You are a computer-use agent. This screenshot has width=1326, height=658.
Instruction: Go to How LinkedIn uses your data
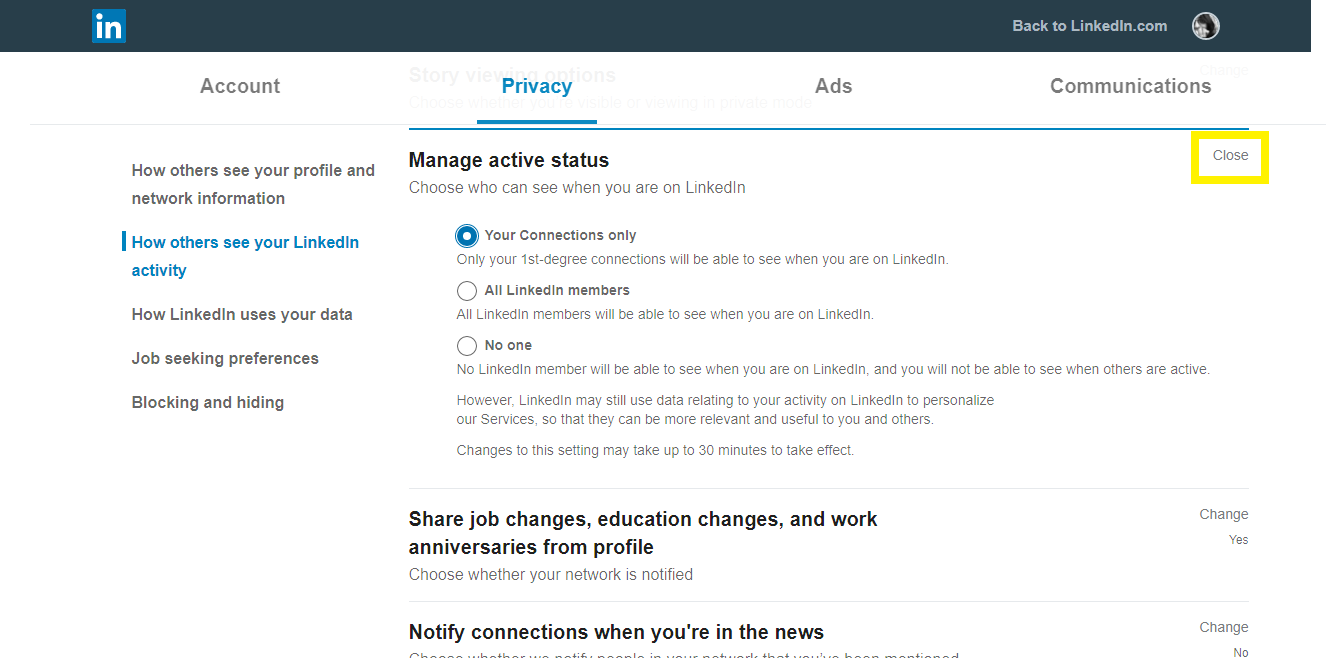point(242,314)
